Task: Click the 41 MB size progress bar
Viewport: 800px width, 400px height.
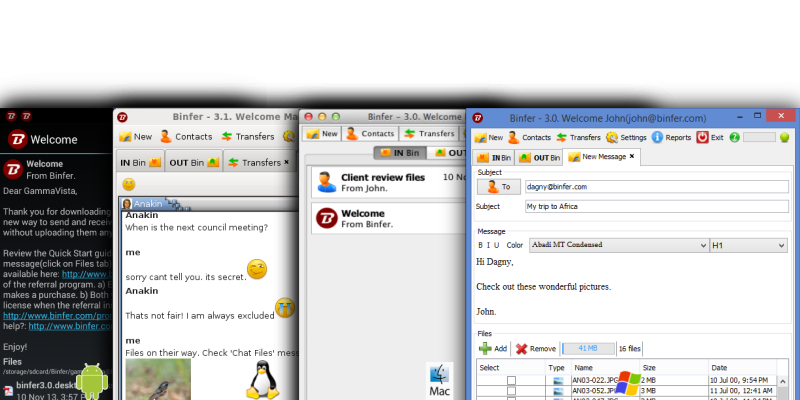Action: point(588,348)
